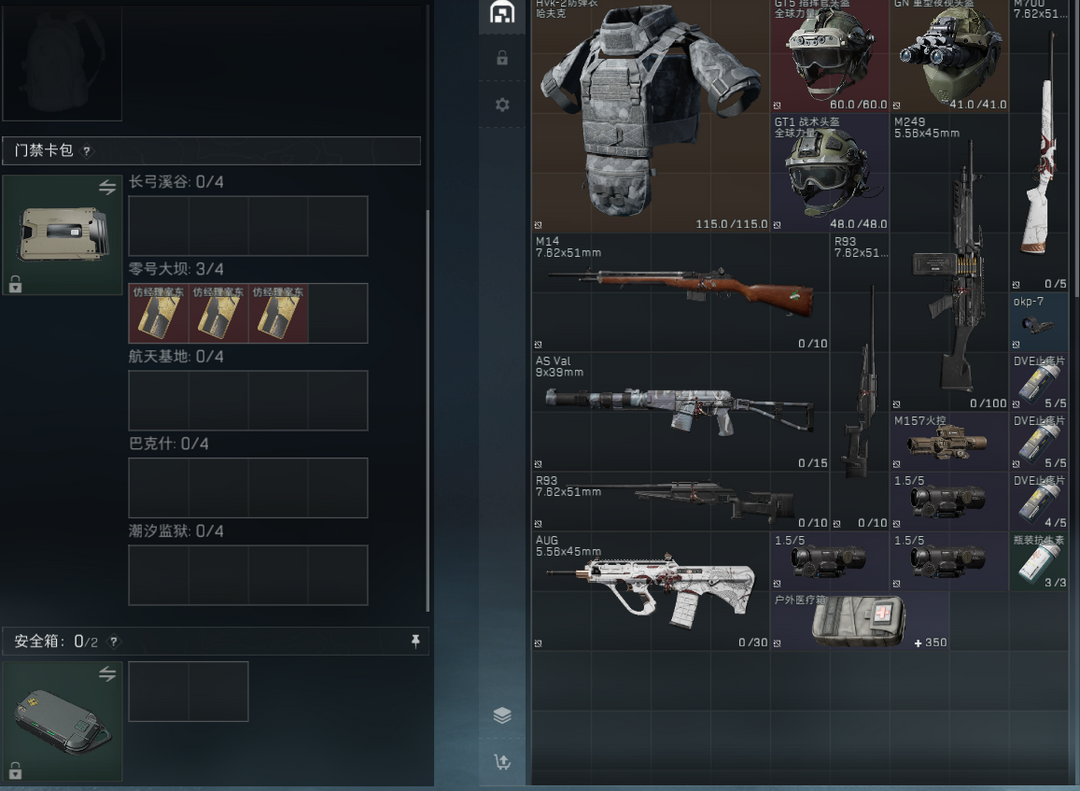
Task: Click the empty card slots under 巴克什
Action: pos(248,488)
